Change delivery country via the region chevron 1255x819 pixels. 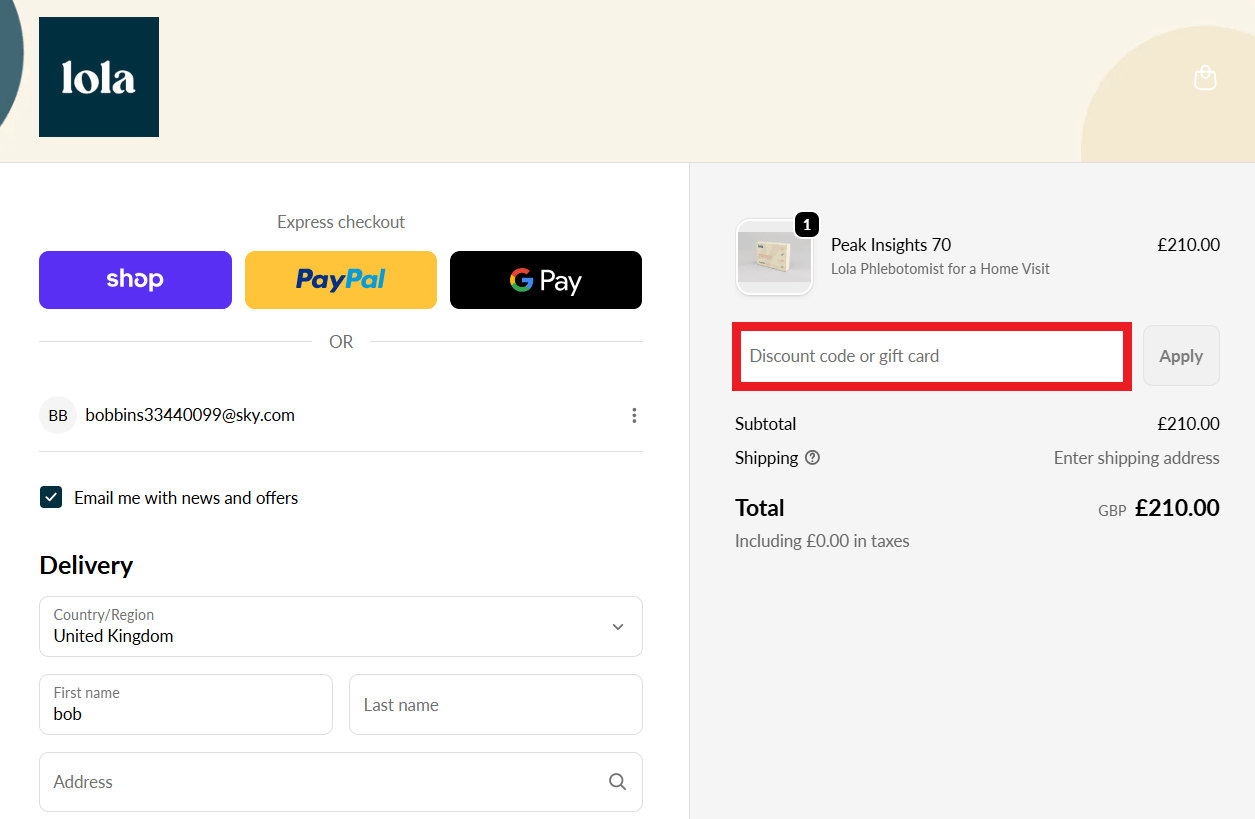point(617,626)
